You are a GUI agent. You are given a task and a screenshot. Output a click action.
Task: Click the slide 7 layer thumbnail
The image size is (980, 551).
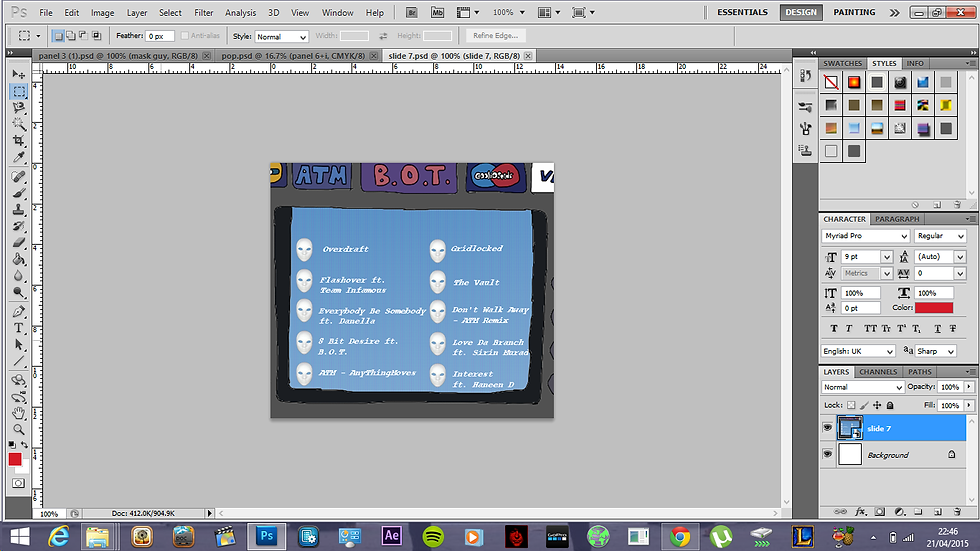click(x=850, y=428)
